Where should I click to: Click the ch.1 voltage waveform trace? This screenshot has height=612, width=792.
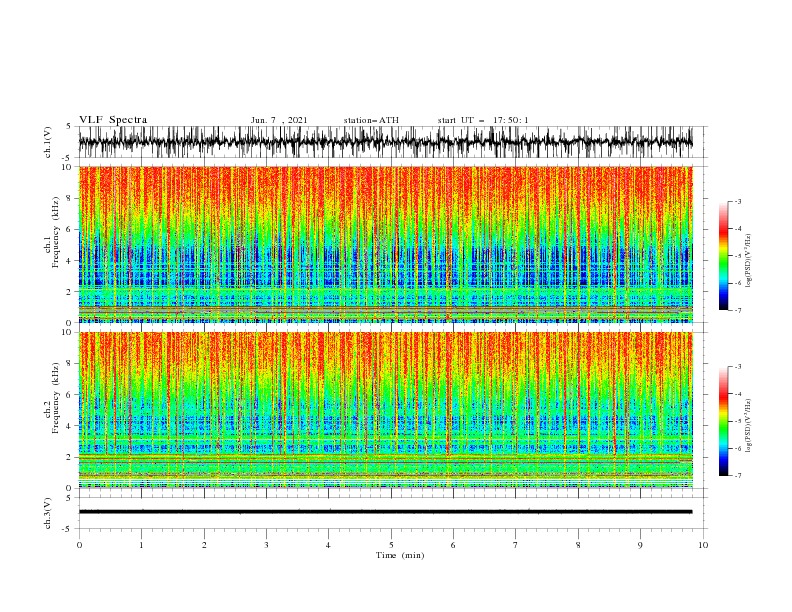[386, 142]
